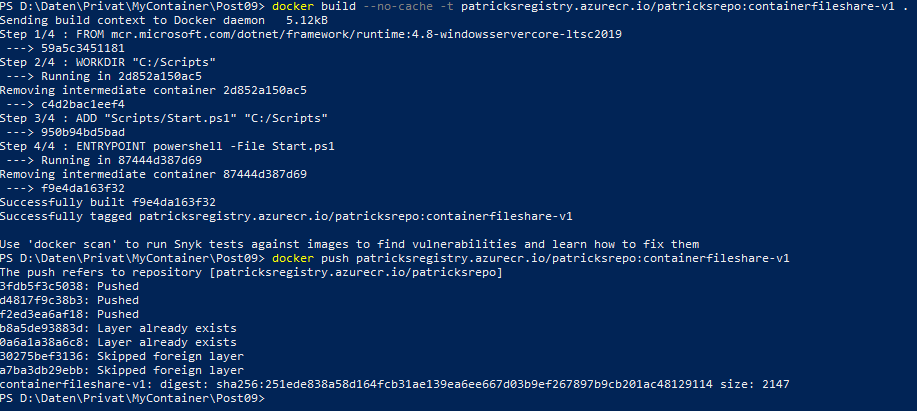This screenshot has height=411, width=917.
Task: Click the b8a5de93883d Layer already exists line
Action: tap(119, 329)
